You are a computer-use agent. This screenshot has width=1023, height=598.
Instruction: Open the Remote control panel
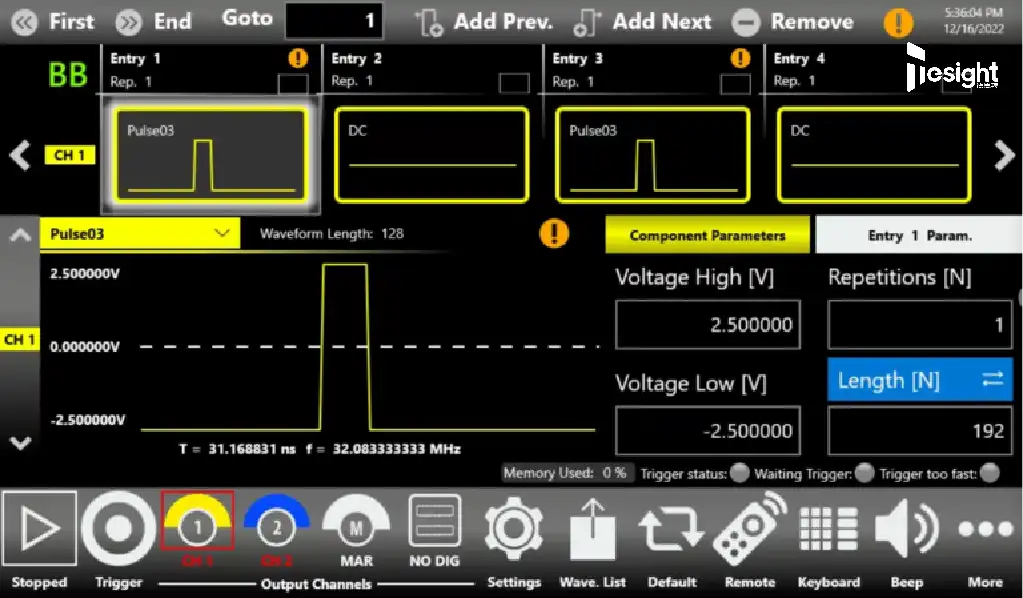750,530
